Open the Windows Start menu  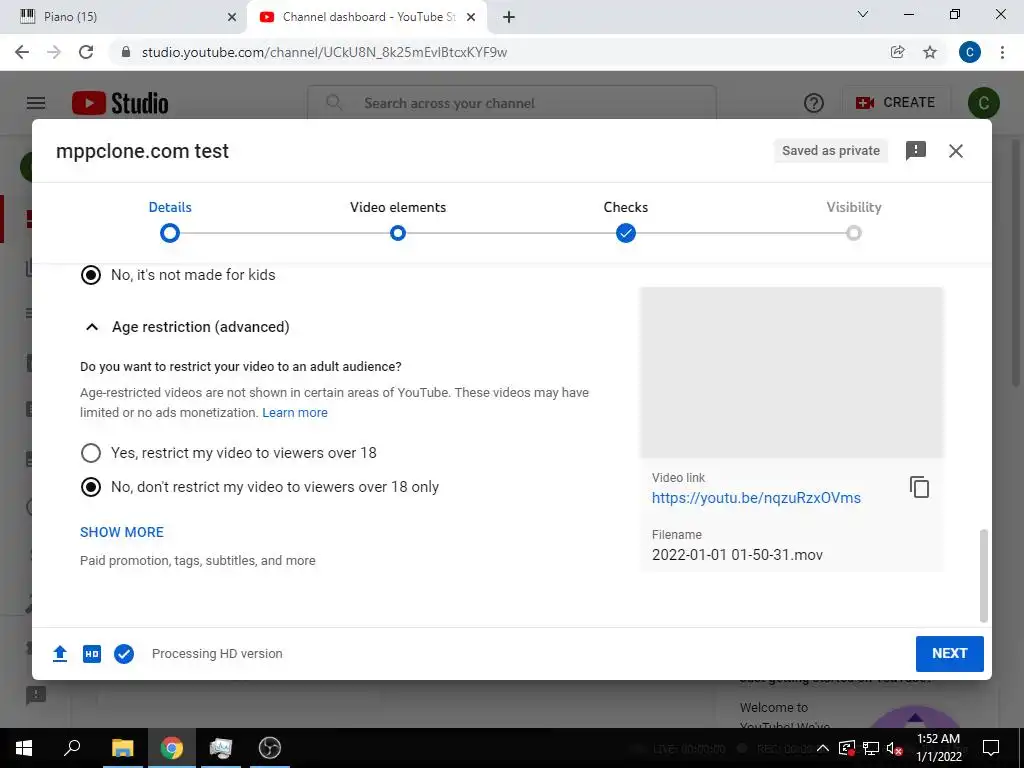tap(24, 748)
